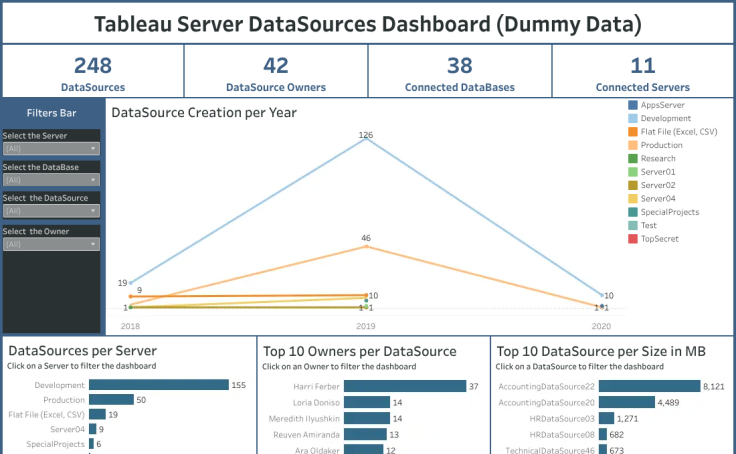Click the Research legend color swatch
The width and height of the screenshot is (736, 454).
(633, 159)
